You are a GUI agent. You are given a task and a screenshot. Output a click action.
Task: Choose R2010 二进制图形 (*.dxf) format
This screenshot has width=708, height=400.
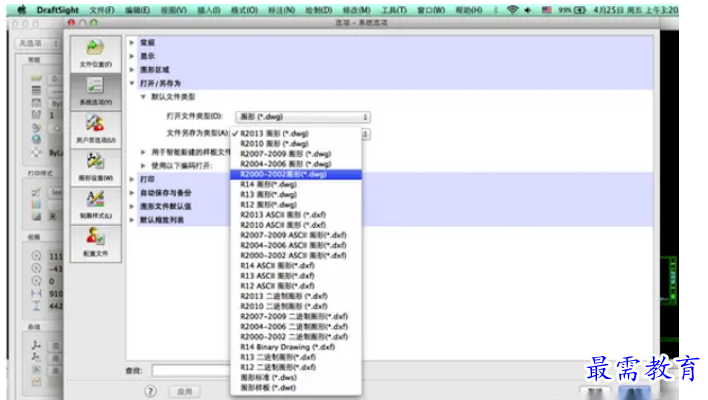(x=296, y=306)
